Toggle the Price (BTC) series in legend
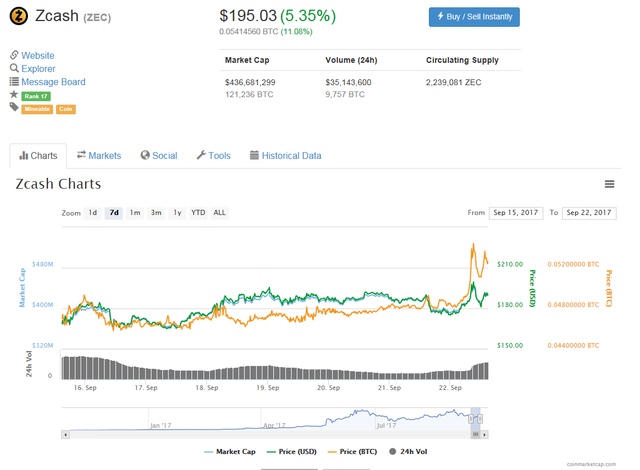This screenshot has height=470, width=640. point(352,452)
